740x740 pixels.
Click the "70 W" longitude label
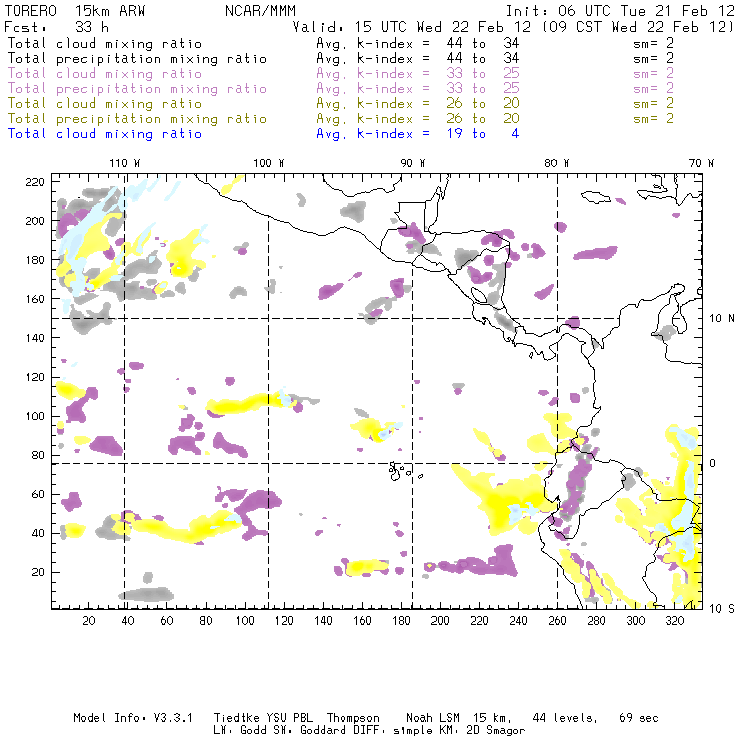[701, 163]
